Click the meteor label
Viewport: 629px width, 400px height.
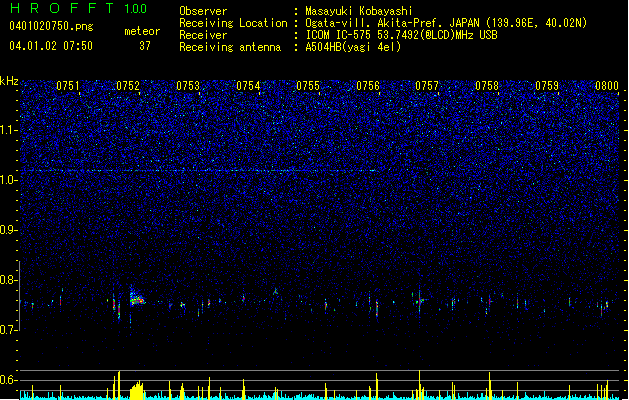point(142,31)
